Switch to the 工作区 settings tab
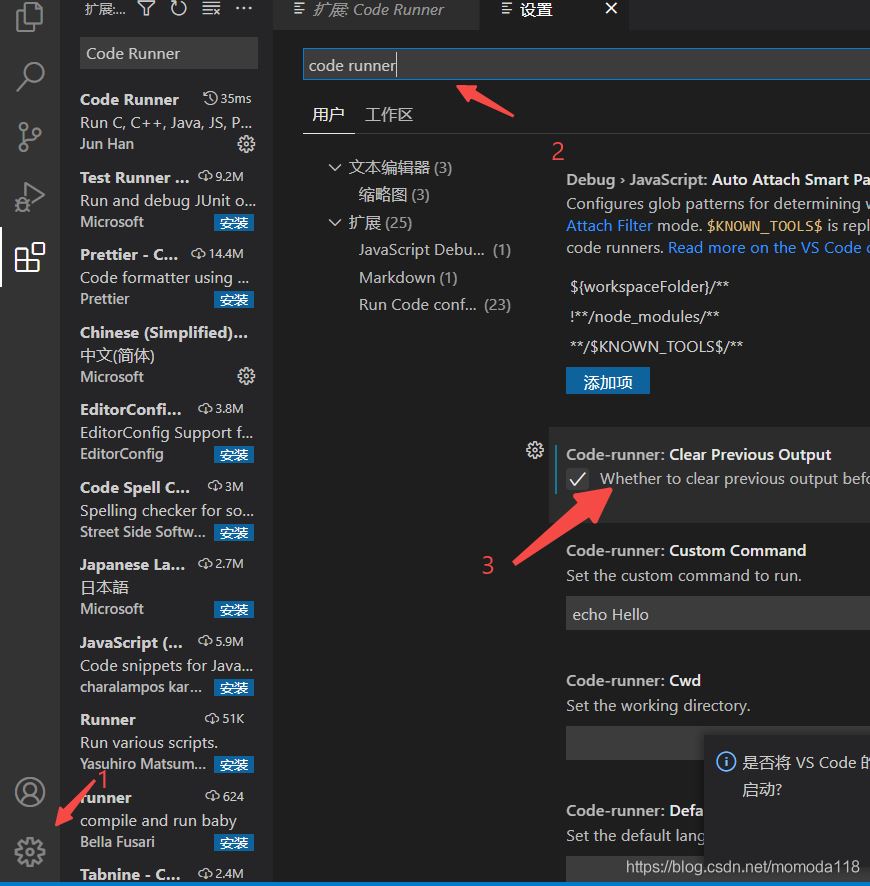870x886 pixels. point(389,115)
